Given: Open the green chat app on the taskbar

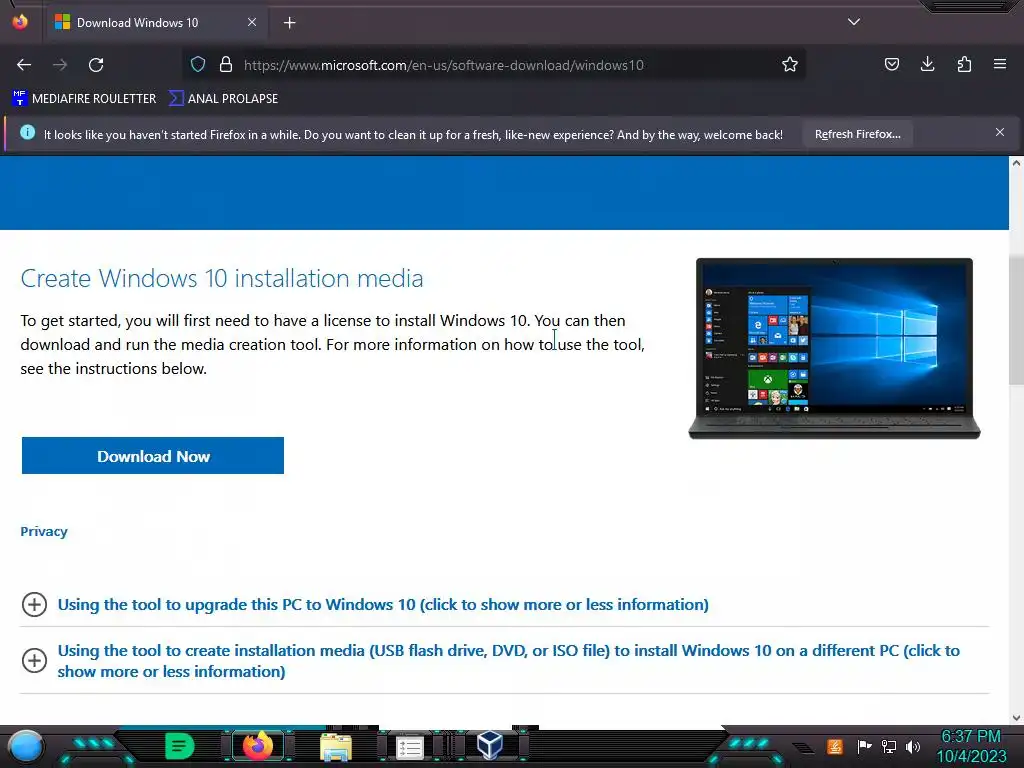Looking at the screenshot, I should point(180,746).
